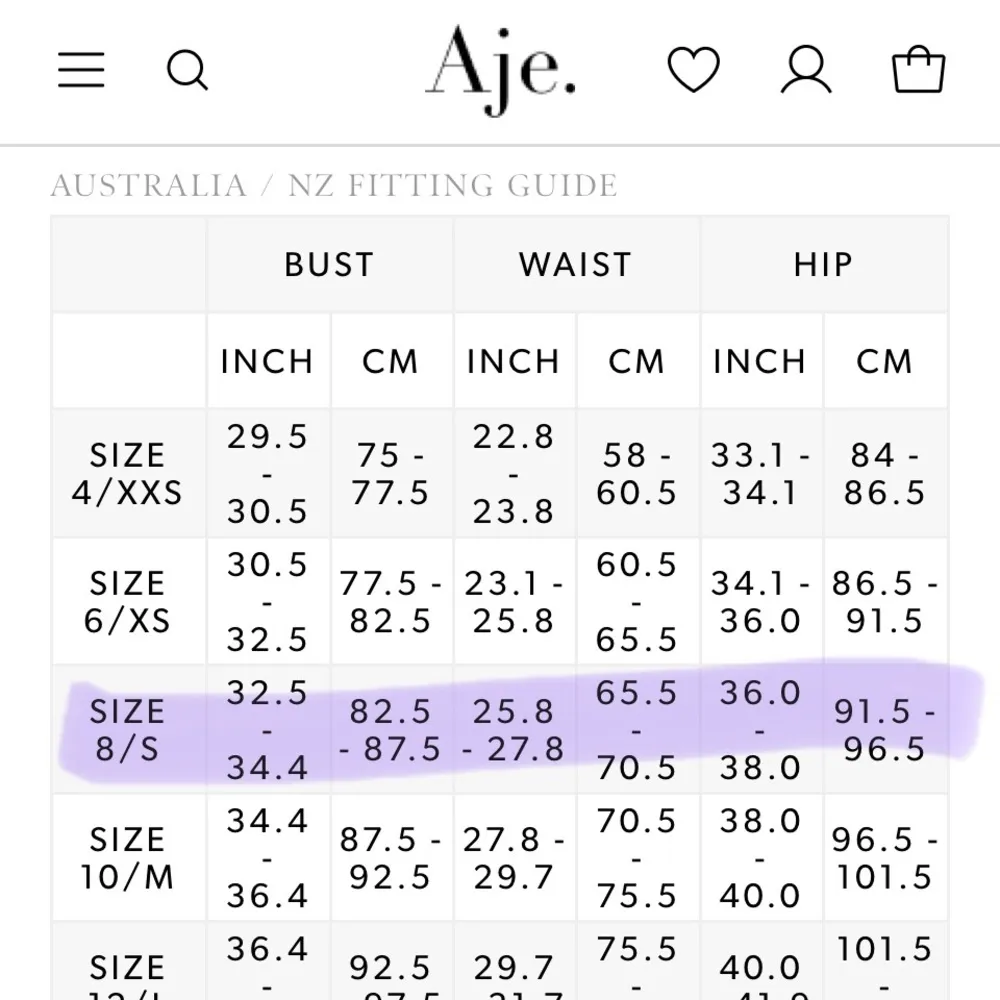Image resolution: width=1000 pixels, height=1000 pixels.
Task: Click the 58 - 60.5 waist cell
Action: click(x=637, y=474)
